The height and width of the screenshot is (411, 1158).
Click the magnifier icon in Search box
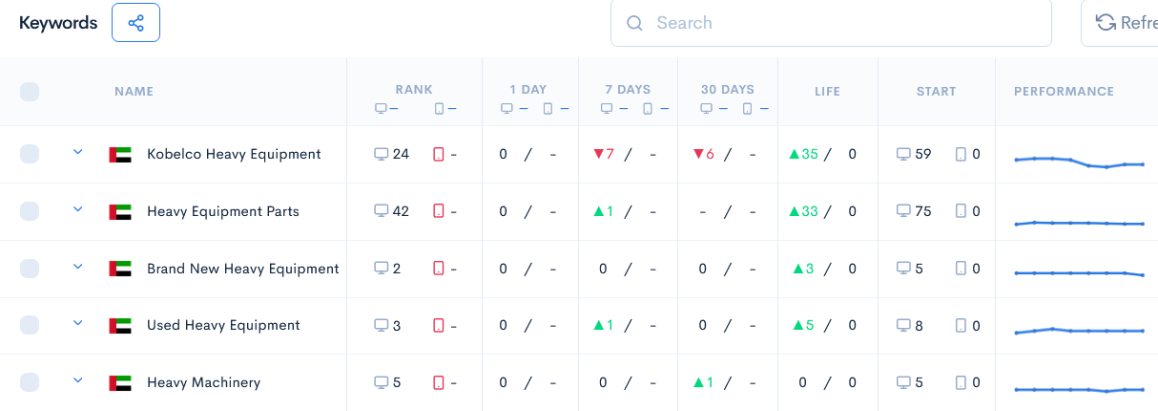click(634, 23)
